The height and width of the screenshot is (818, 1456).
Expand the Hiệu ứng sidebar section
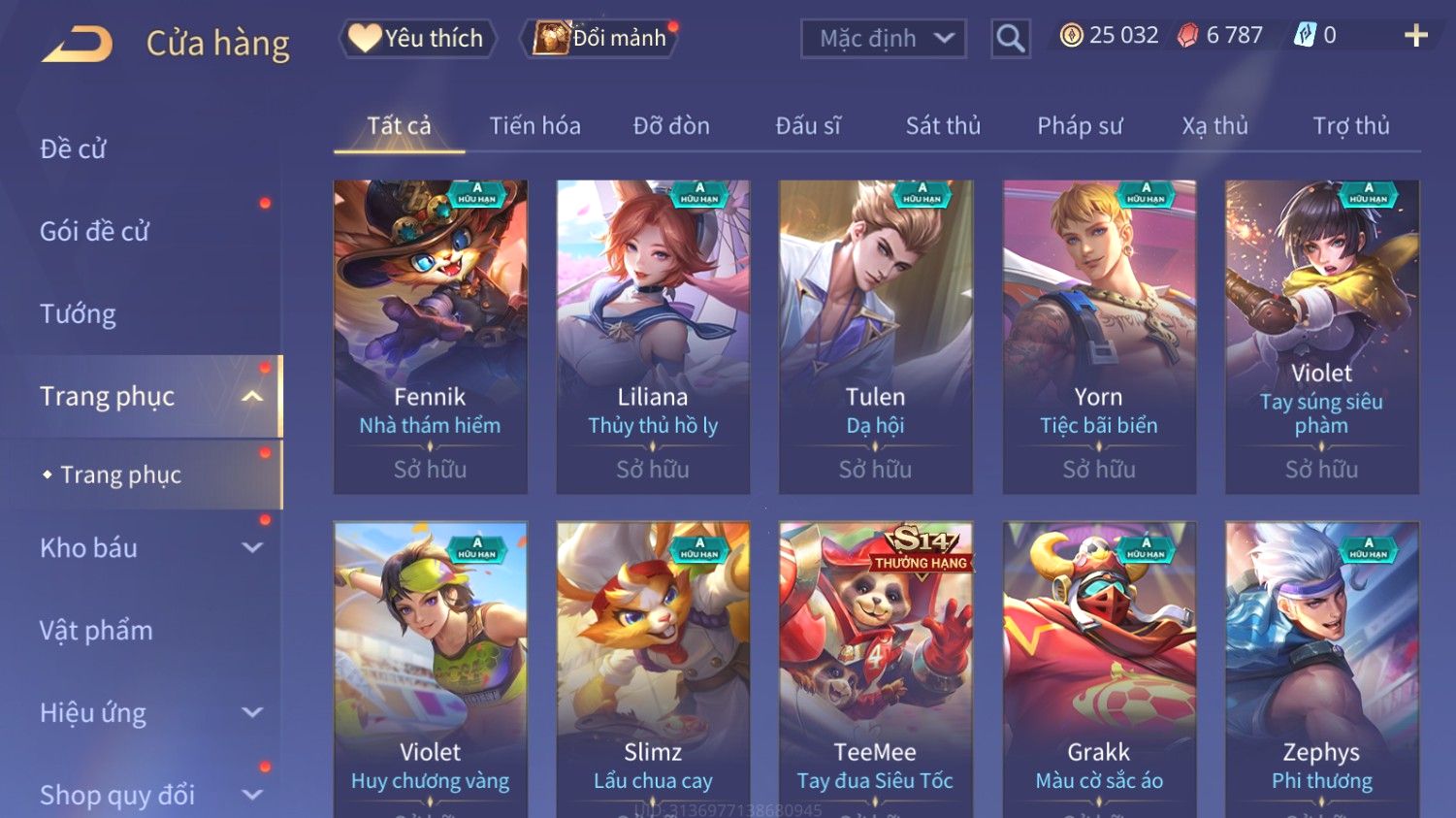252,712
